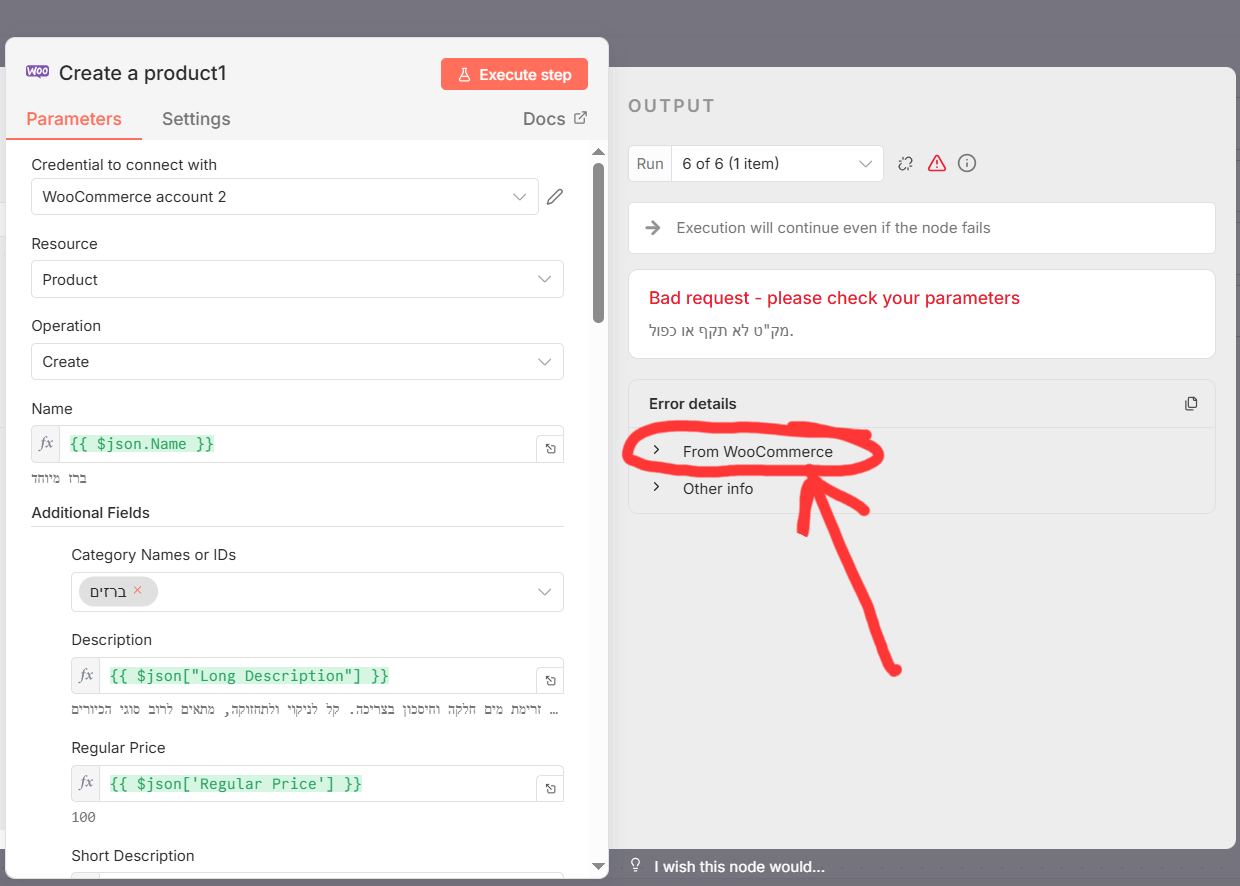Click the scroll up arrow of parameters panel
The width and height of the screenshot is (1240, 886).
pyautogui.click(x=598, y=152)
